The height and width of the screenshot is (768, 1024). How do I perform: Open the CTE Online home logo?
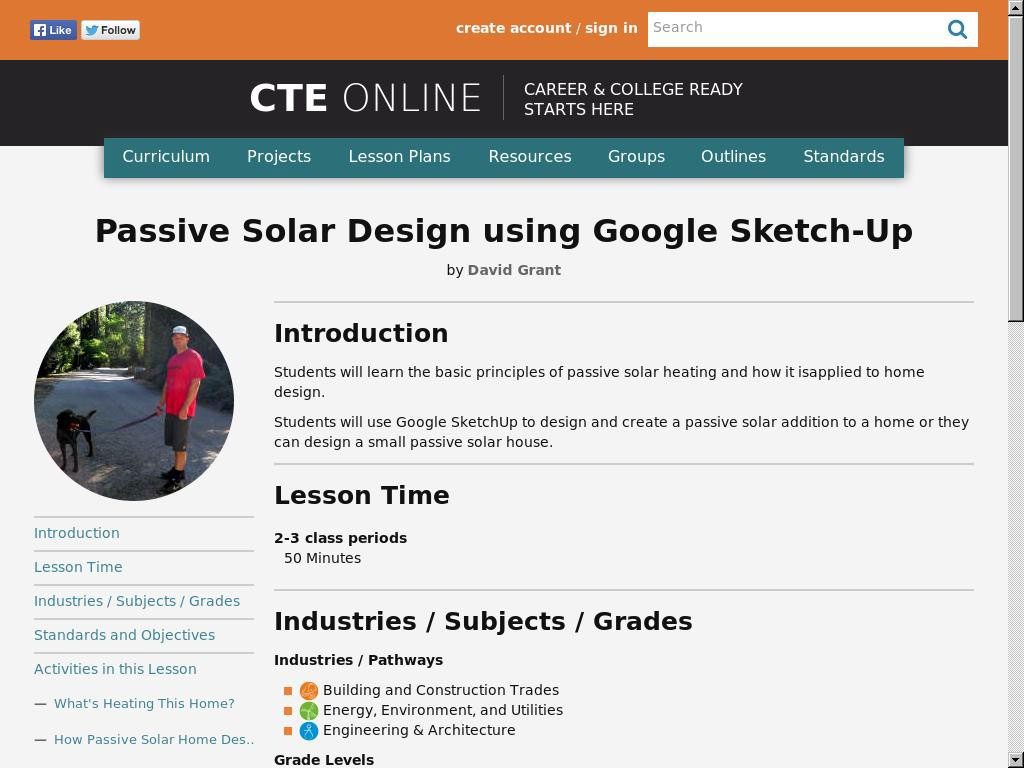(365, 98)
